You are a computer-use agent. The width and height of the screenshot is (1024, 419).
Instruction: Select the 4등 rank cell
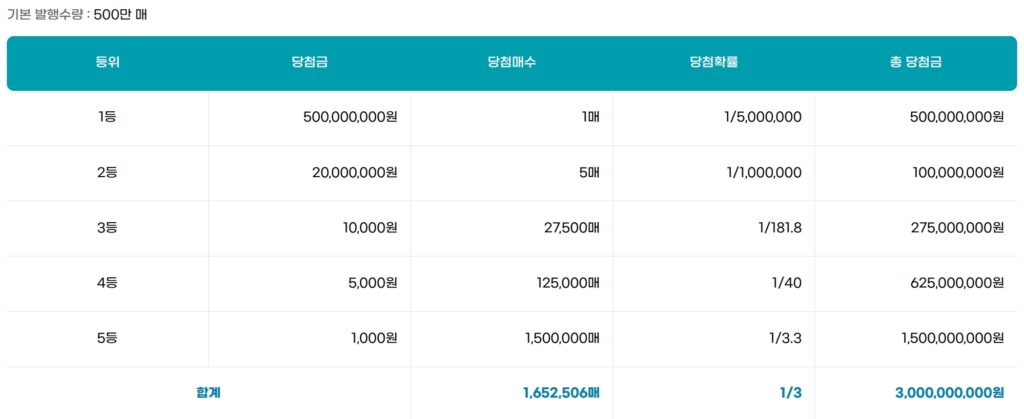click(x=107, y=283)
